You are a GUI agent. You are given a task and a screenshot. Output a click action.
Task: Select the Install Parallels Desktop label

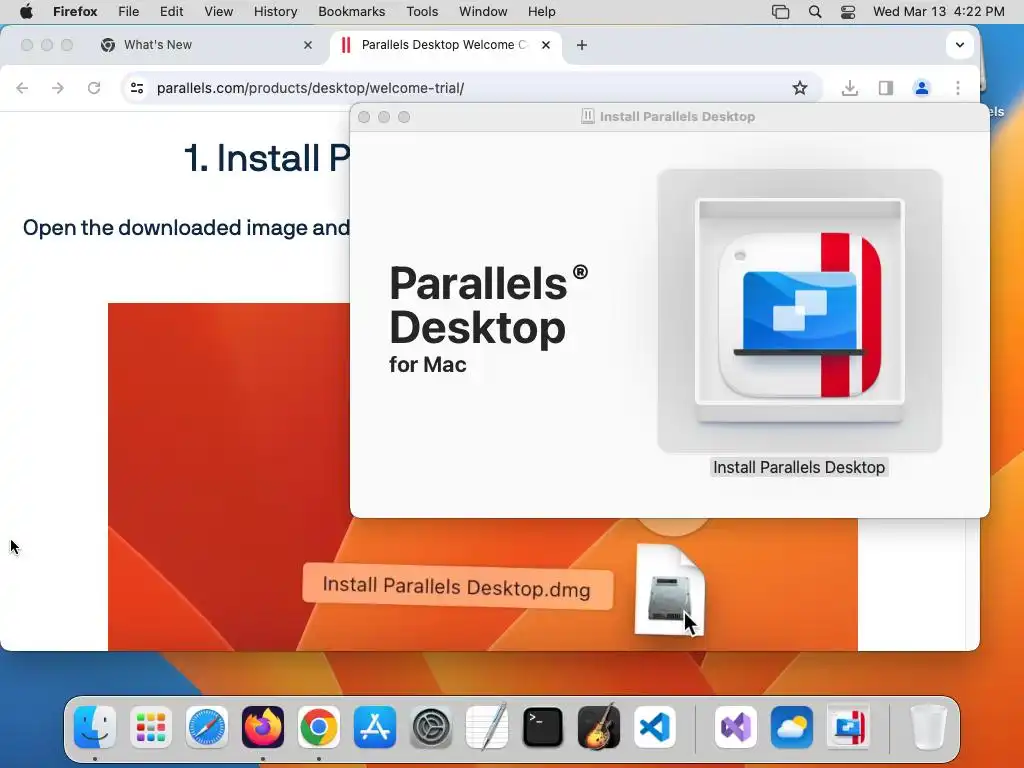click(x=799, y=468)
